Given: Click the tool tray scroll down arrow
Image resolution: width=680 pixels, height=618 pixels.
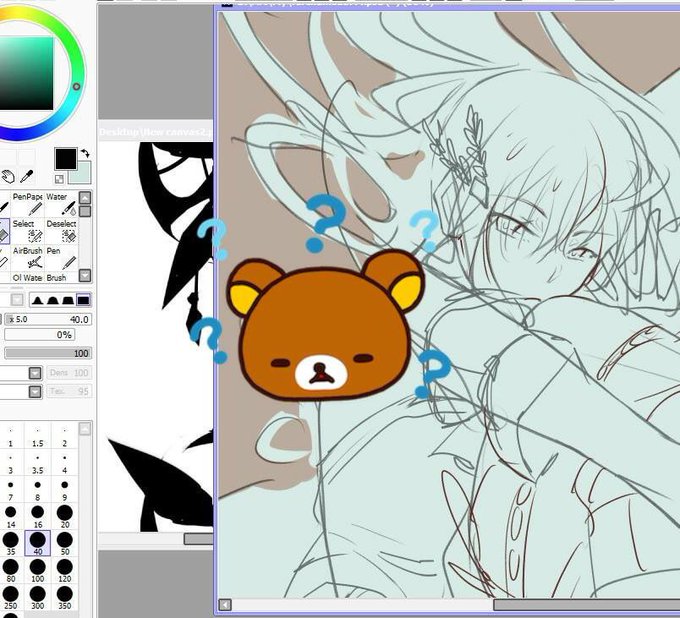Looking at the screenshot, I should (85, 275).
